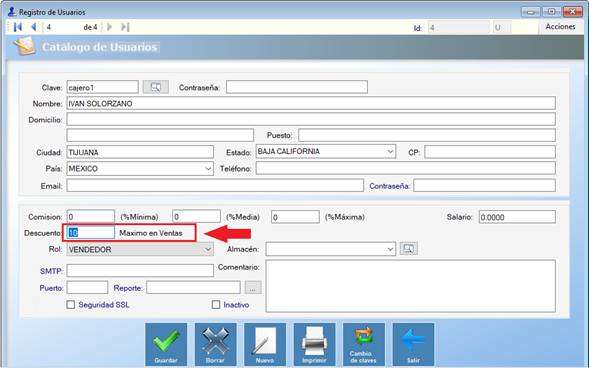Open the País dropdown
589x368 pixels.
pyautogui.click(x=208, y=169)
